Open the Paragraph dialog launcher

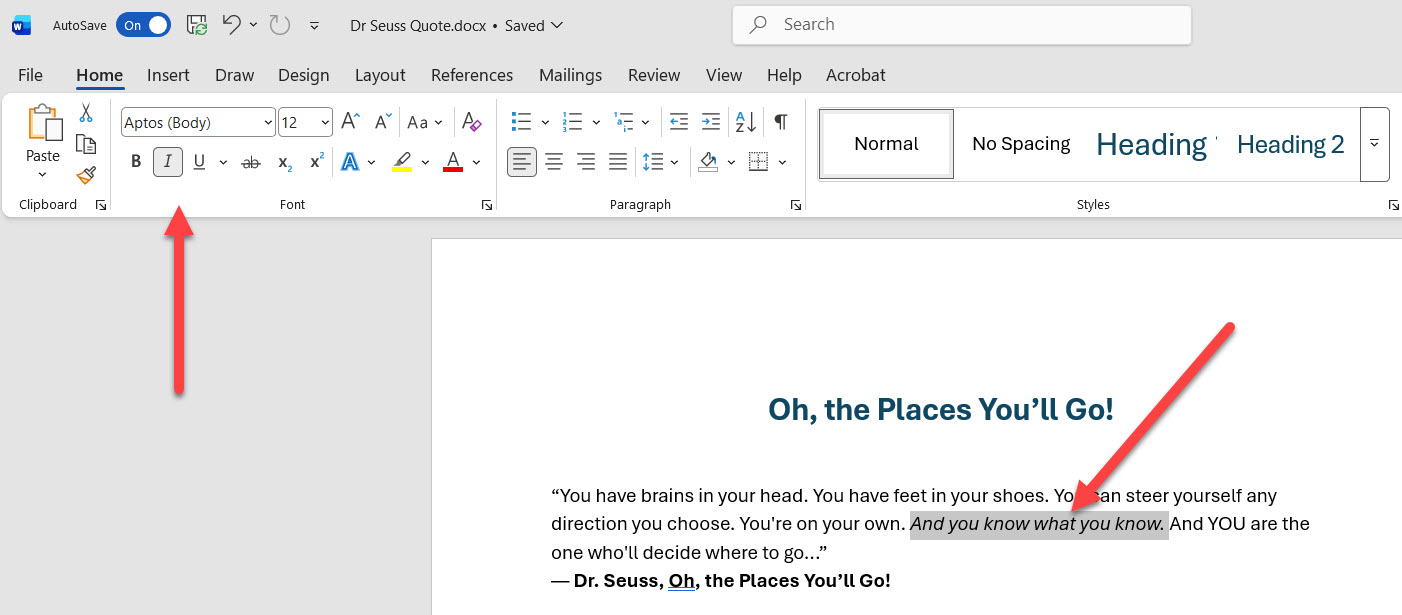pyautogui.click(x=796, y=205)
